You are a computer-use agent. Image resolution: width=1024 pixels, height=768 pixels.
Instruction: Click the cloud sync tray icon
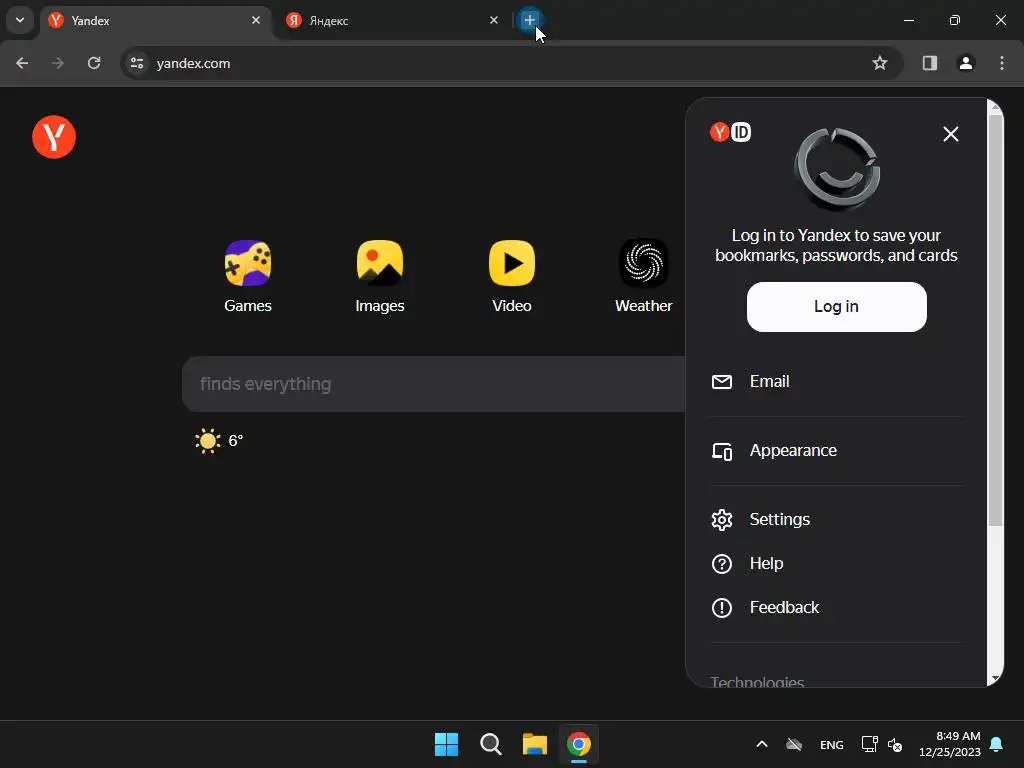click(x=794, y=744)
